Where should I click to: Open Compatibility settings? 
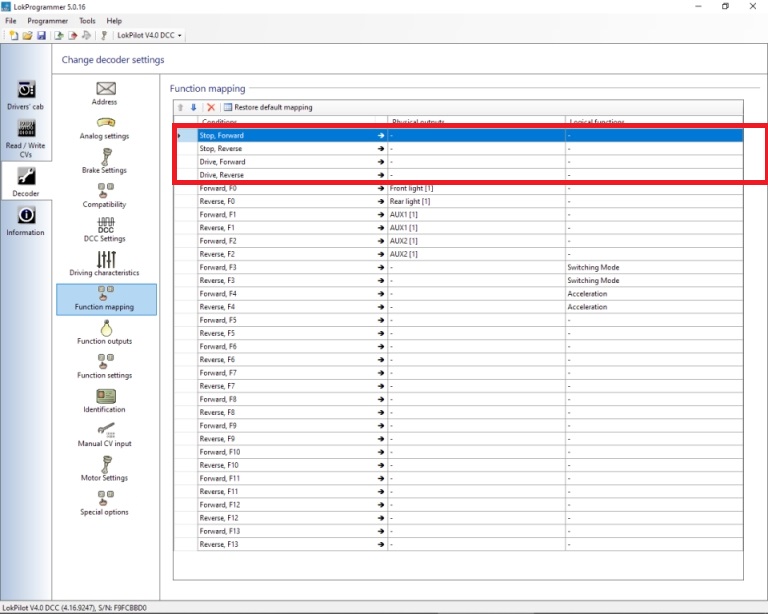point(105,196)
